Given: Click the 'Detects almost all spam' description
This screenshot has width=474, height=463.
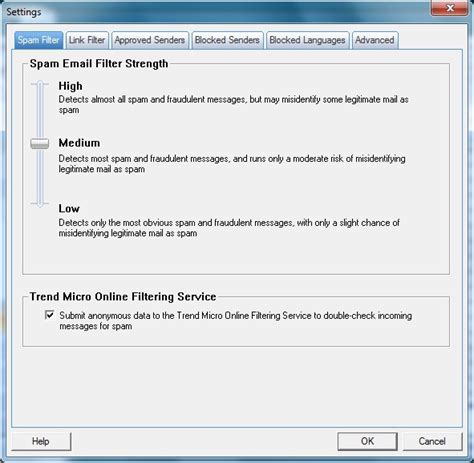Looking at the screenshot, I should click(x=233, y=105).
